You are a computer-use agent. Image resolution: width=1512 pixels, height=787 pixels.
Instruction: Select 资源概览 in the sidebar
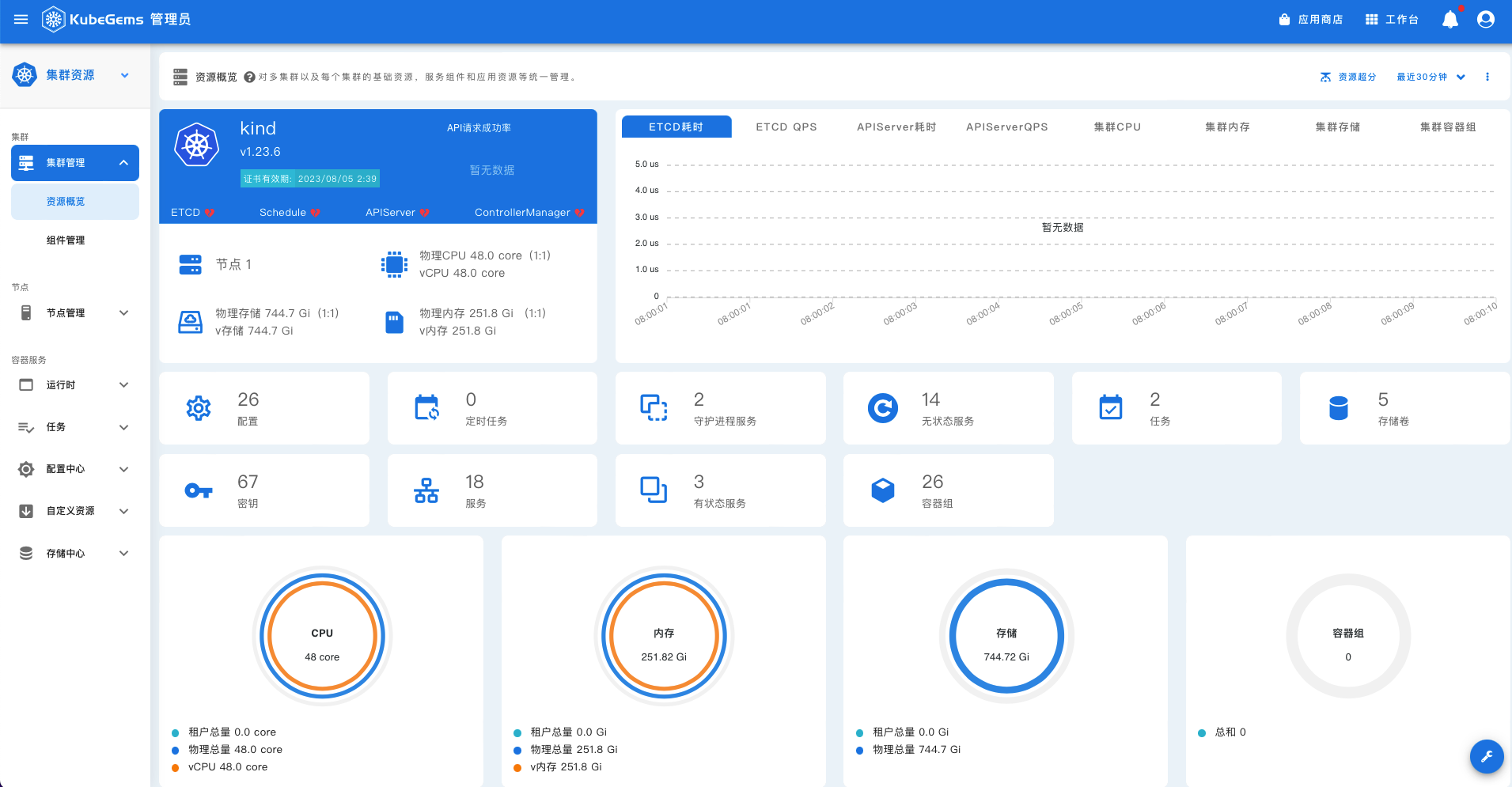click(x=75, y=202)
